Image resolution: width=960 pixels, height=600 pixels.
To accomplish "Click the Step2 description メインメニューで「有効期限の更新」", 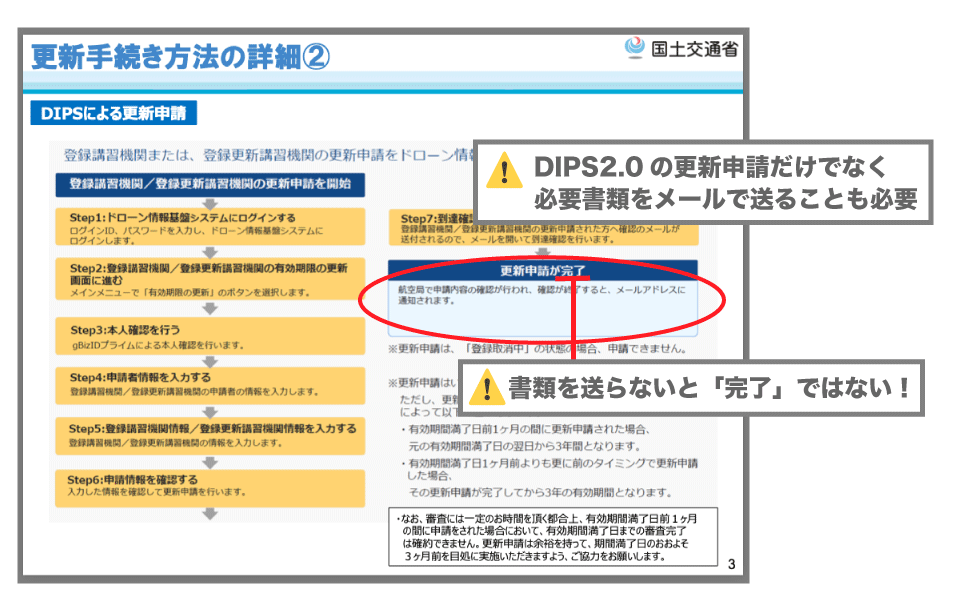I will tap(190, 293).
